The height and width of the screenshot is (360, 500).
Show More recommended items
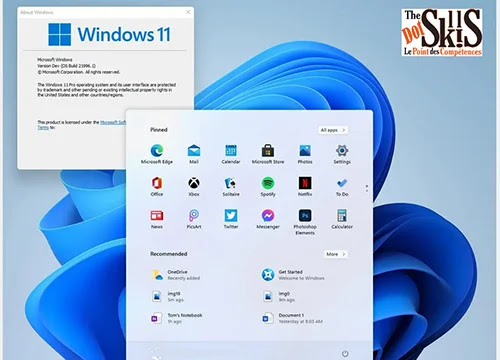click(336, 254)
